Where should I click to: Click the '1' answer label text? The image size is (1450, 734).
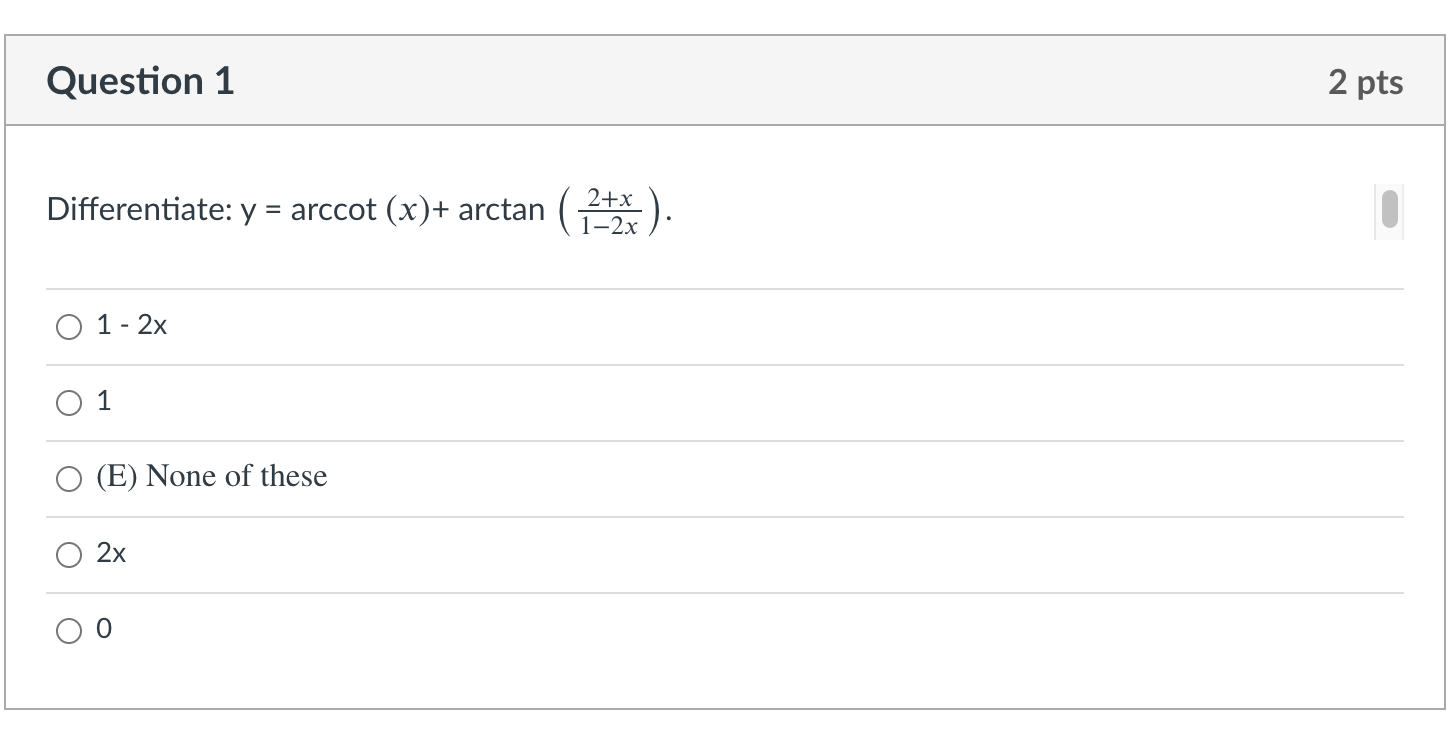pos(104,402)
